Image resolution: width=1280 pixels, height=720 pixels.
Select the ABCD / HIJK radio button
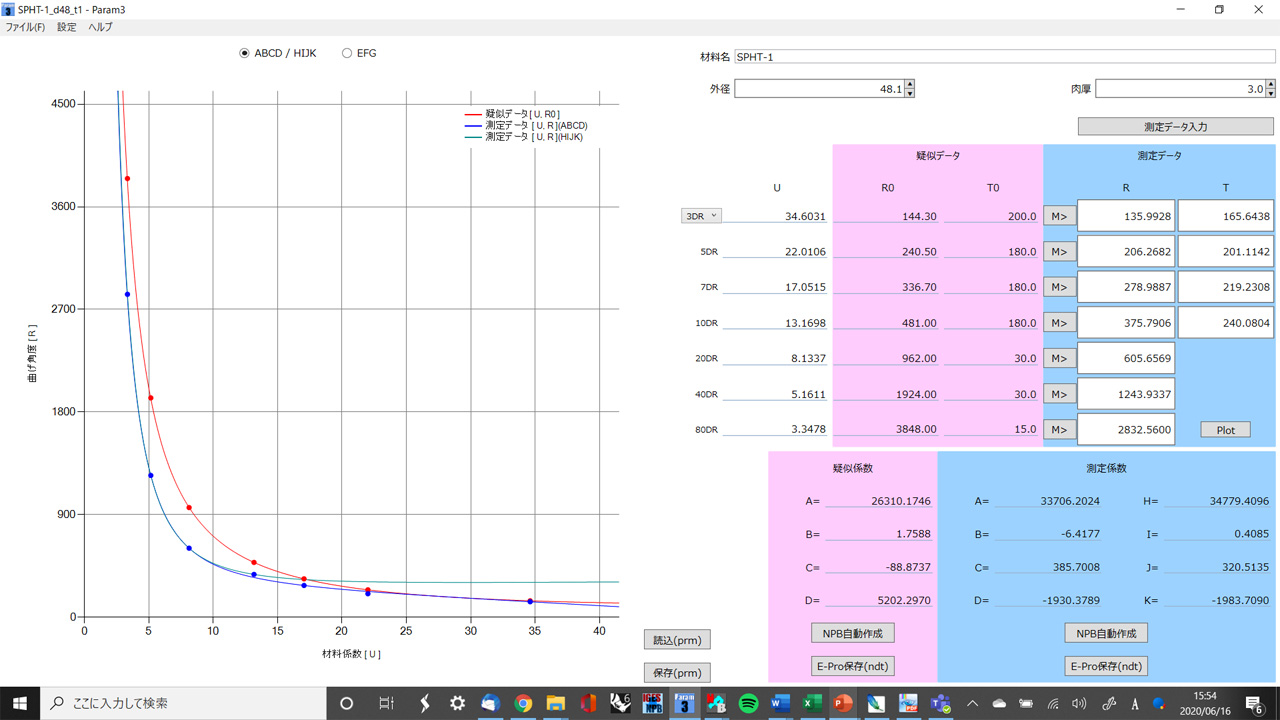pyautogui.click(x=245, y=53)
